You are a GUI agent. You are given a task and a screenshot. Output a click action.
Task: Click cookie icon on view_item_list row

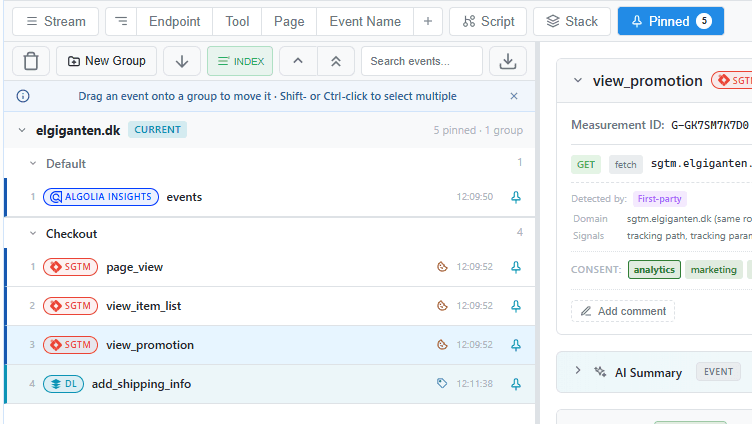pos(442,306)
